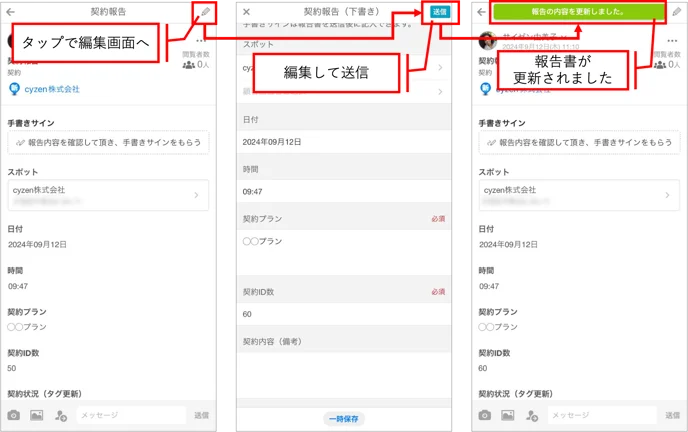The height and width of the screenshot is (432, 688).
Task: Send the draft with blue 送信 button
Action: 440,12
